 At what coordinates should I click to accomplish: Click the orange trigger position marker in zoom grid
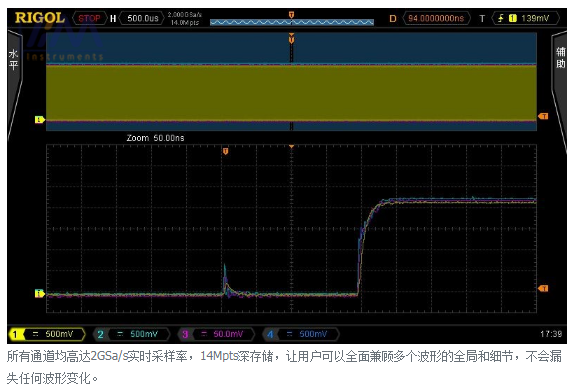226,151
